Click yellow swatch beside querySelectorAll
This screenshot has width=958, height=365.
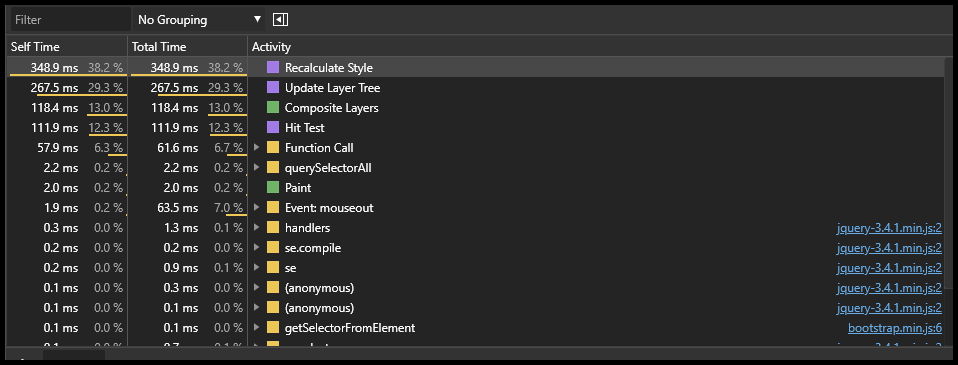(x=273, y=168)
